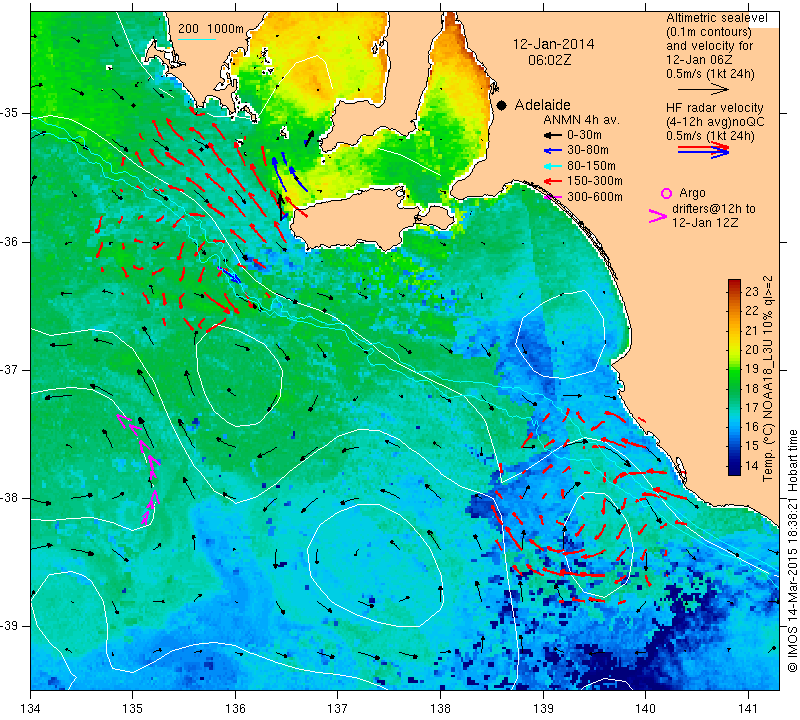The width and height of the screenshot is (800, 720).
Task: Click the '80-150m' legend text
Action: point(591,166)
